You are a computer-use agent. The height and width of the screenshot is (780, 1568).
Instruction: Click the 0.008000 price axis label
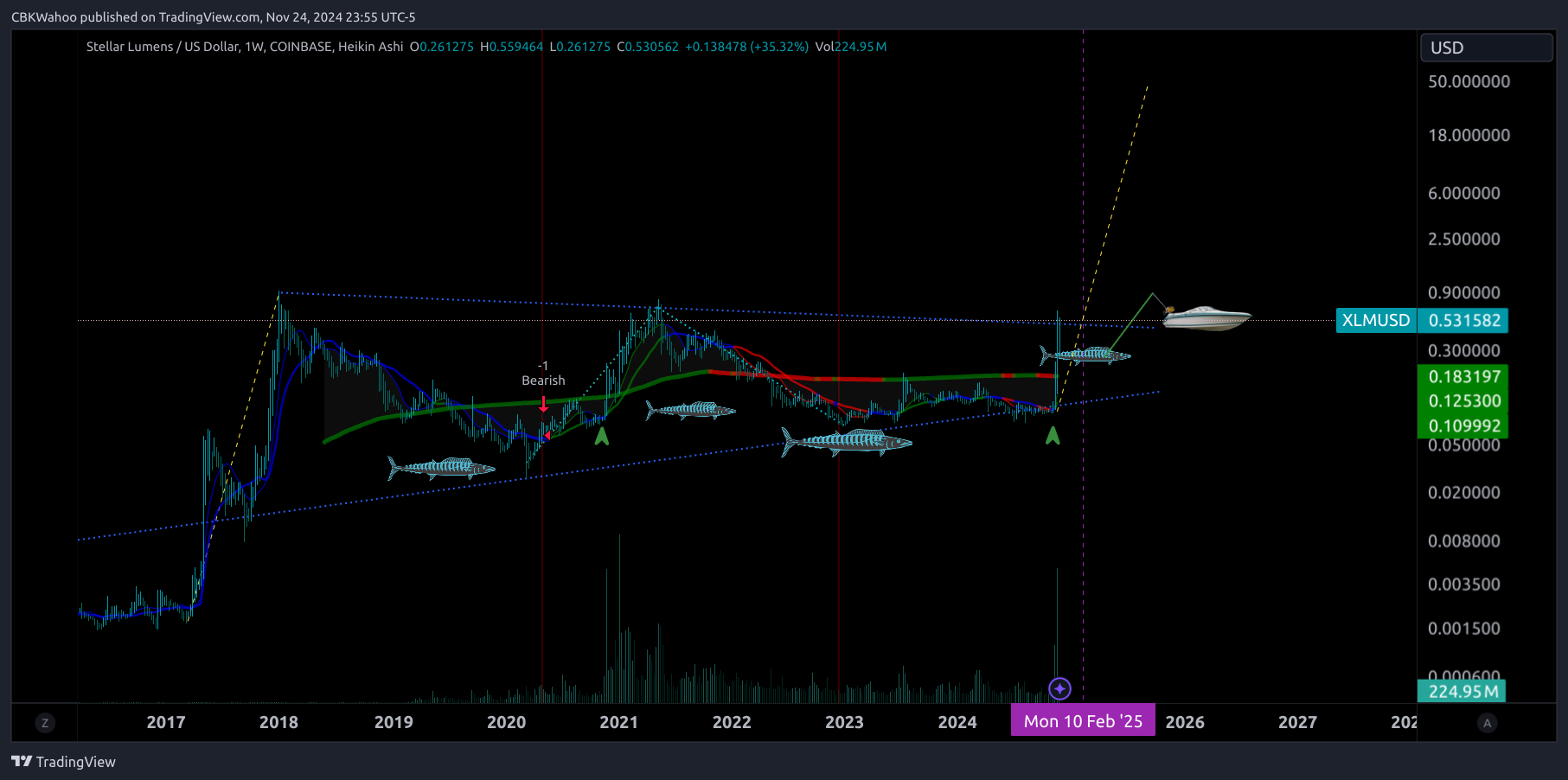click(1463, 540)
